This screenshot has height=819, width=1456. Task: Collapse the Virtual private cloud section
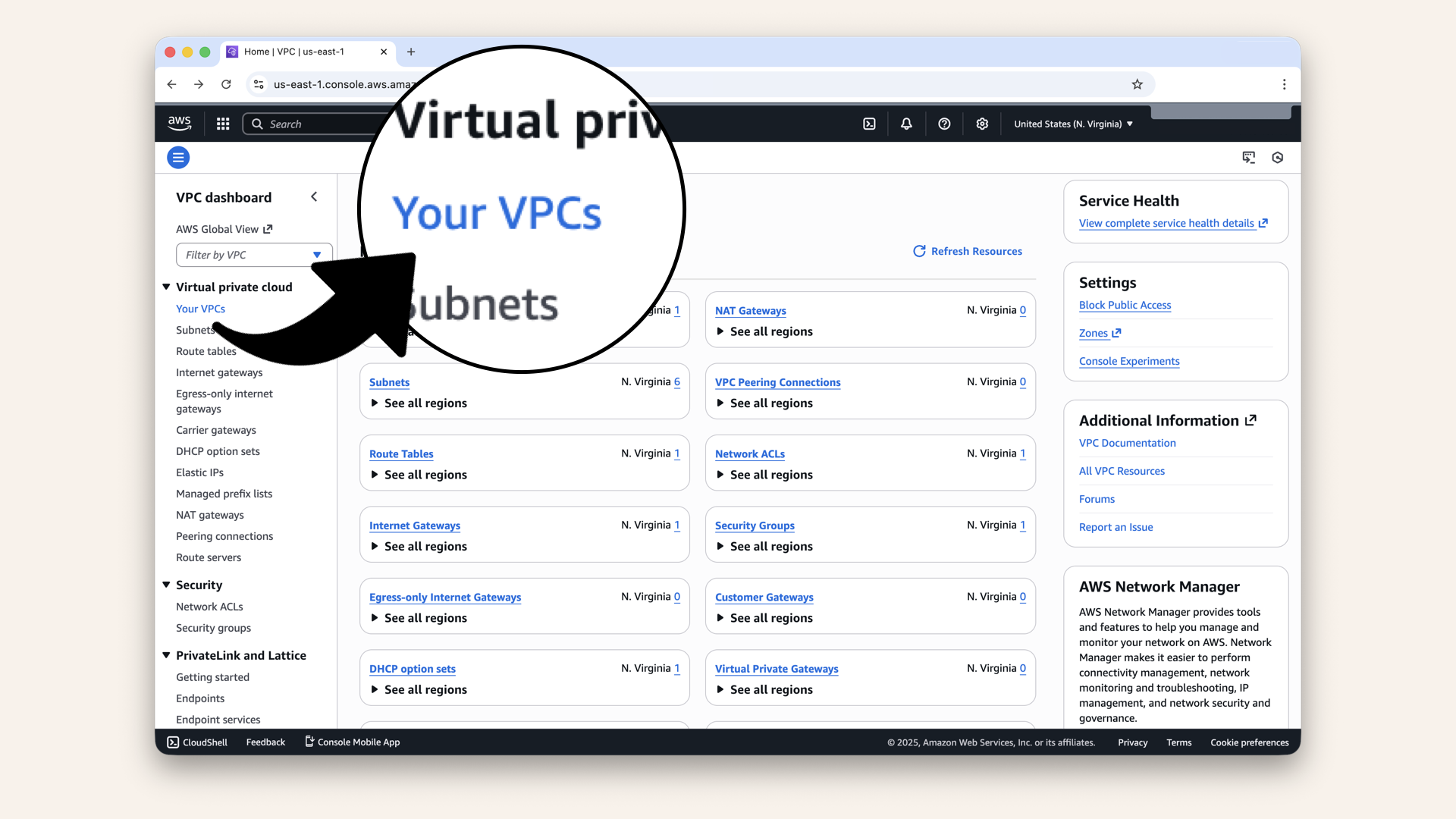point(166,287)
